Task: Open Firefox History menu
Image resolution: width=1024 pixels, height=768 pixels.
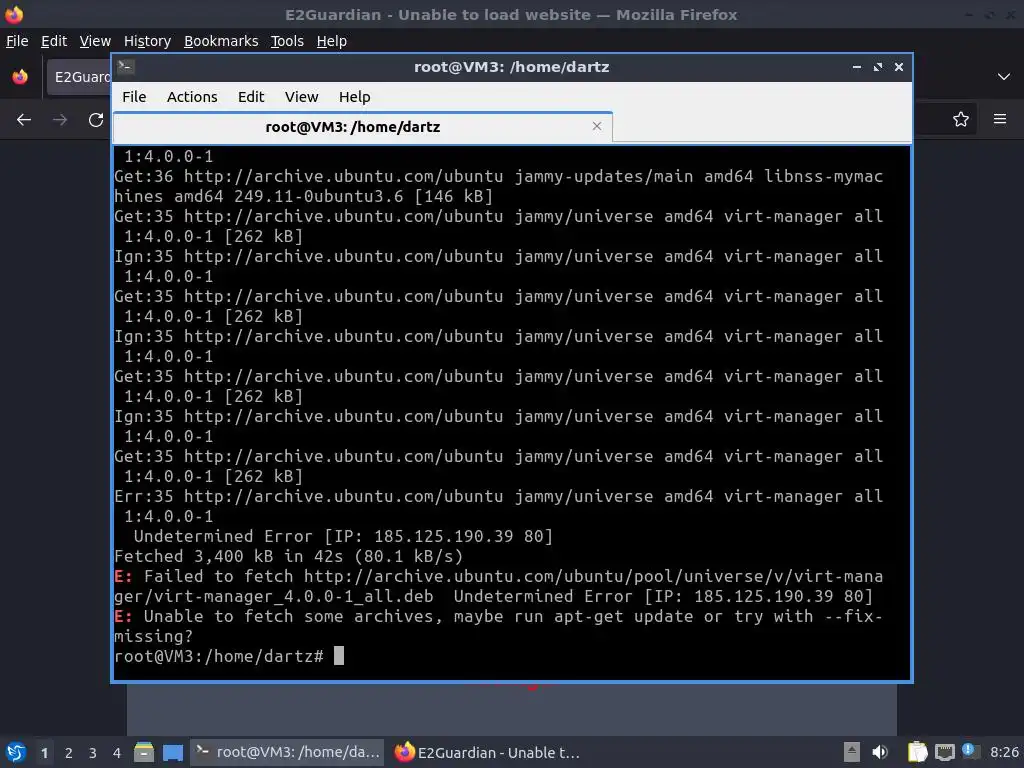Action: click(x=147, y=41)
